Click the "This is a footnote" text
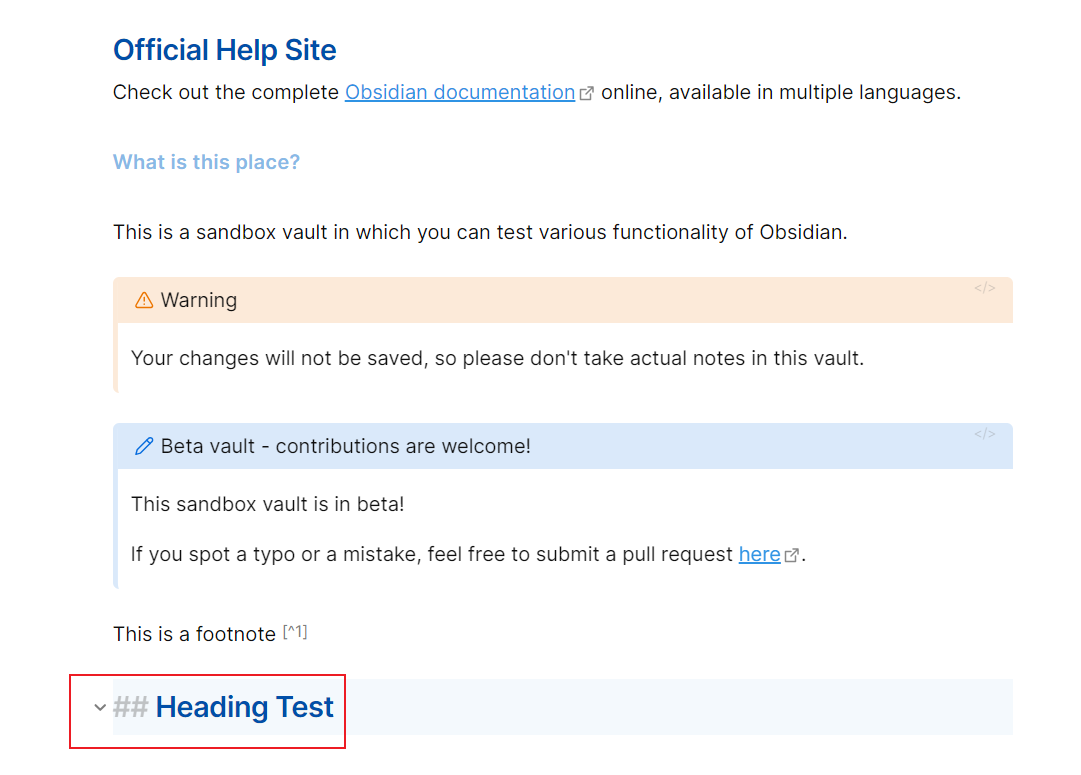The height and width of the screenshot is (775, 1081). click(194, 634)
